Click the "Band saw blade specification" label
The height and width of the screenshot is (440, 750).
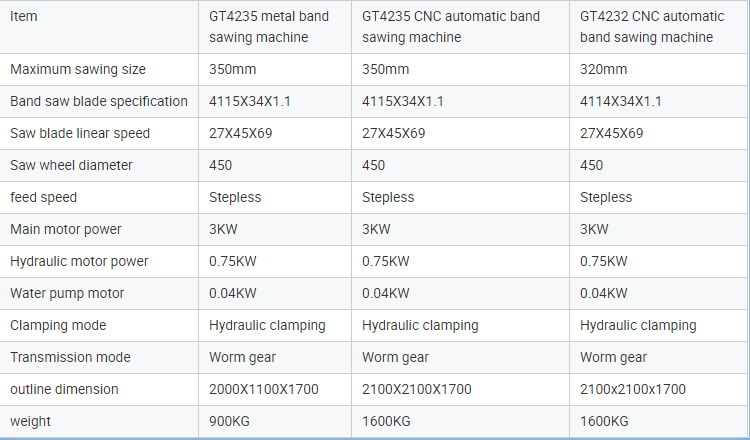pyautogui.click(x=99, y=101)
